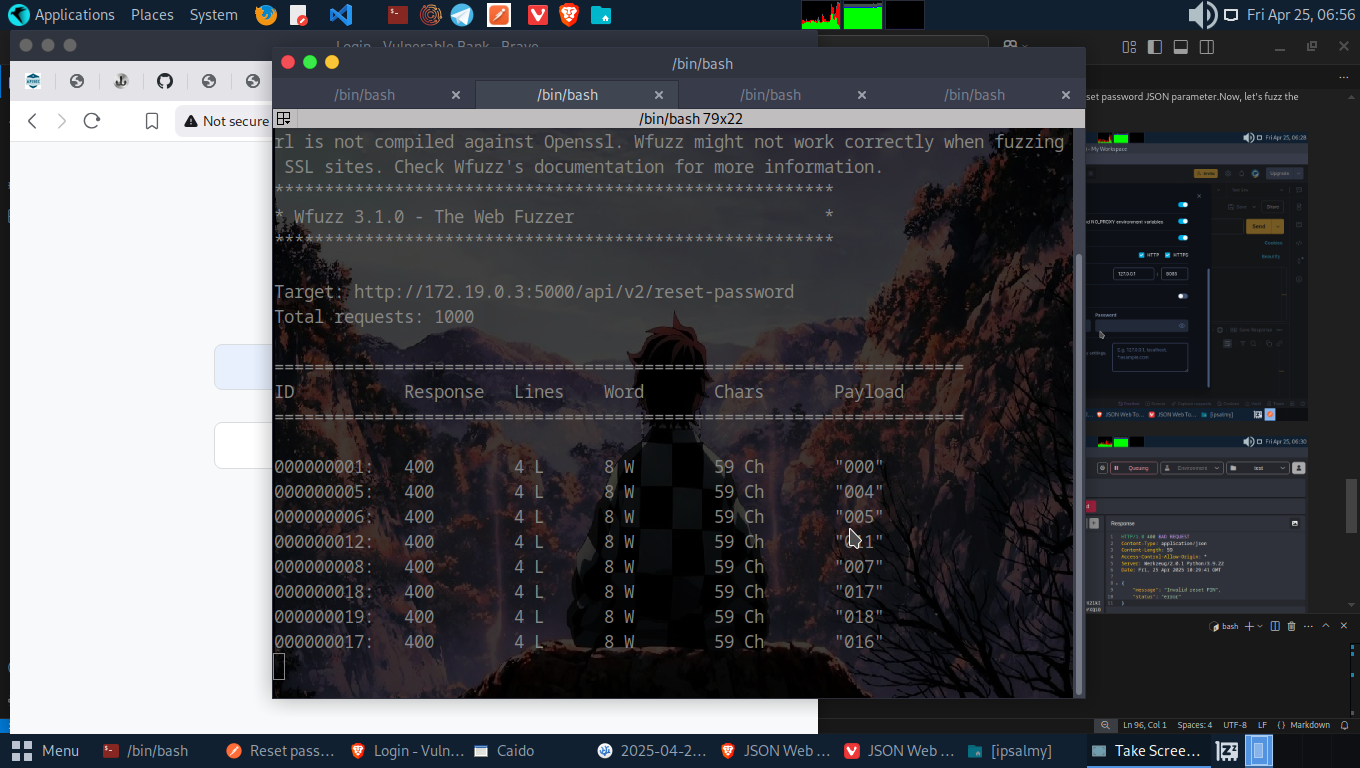The image size is (1360, 768).
Task: Click the lower embedded response screenshot
Action: tap(1199, 523)
